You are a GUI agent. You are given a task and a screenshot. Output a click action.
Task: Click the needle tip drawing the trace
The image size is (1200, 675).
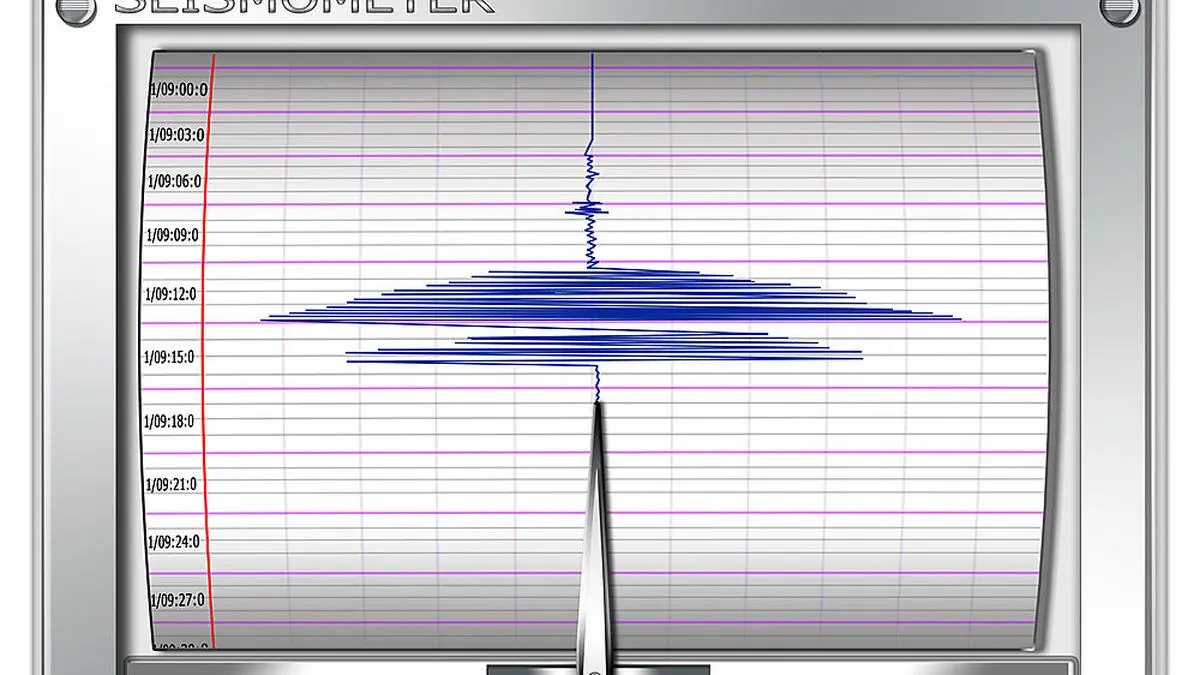point(597,404)
